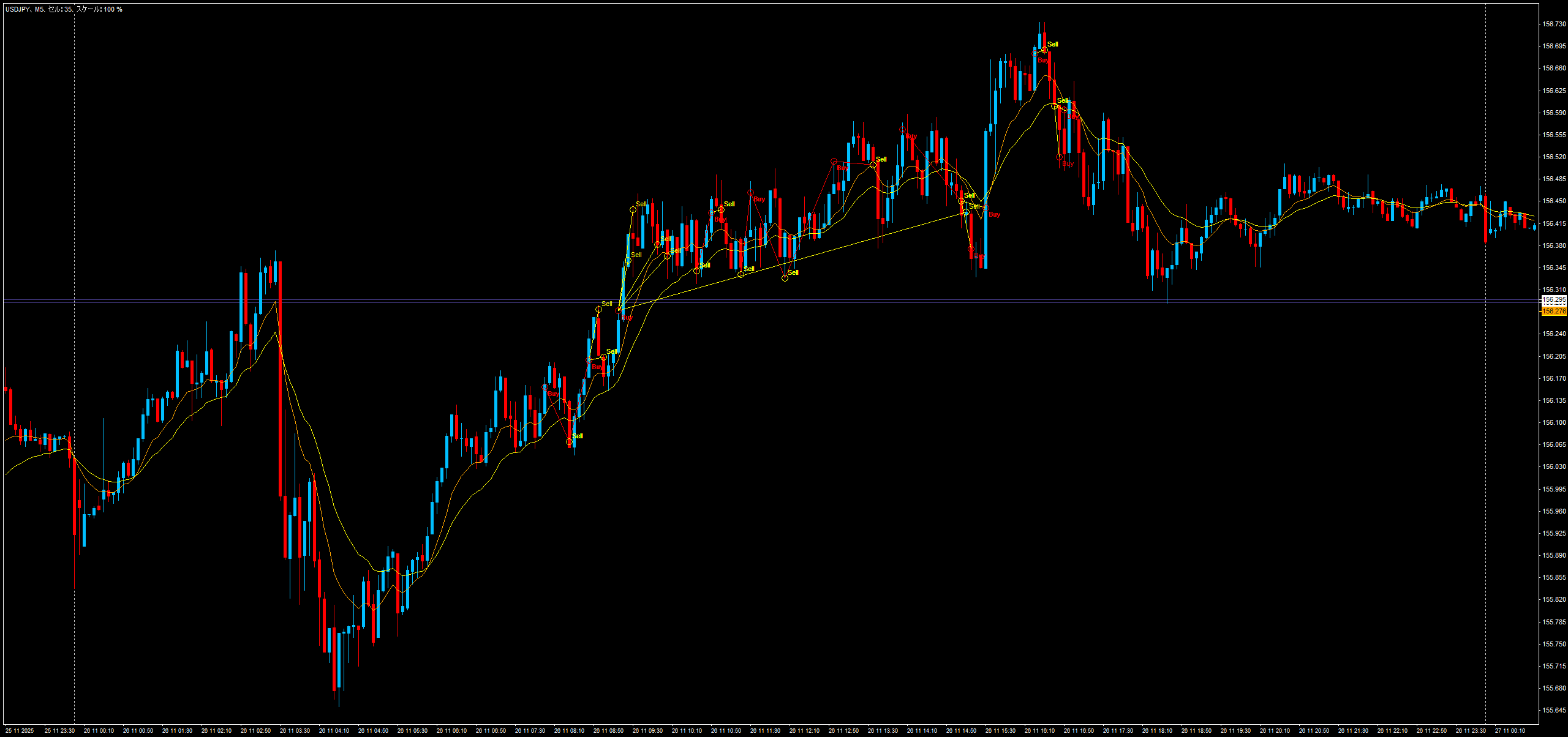The width and height of the screenshot is (1568, 737).
Task: Click the lowest Sell marker near 156.065
Action: [577, 436]
